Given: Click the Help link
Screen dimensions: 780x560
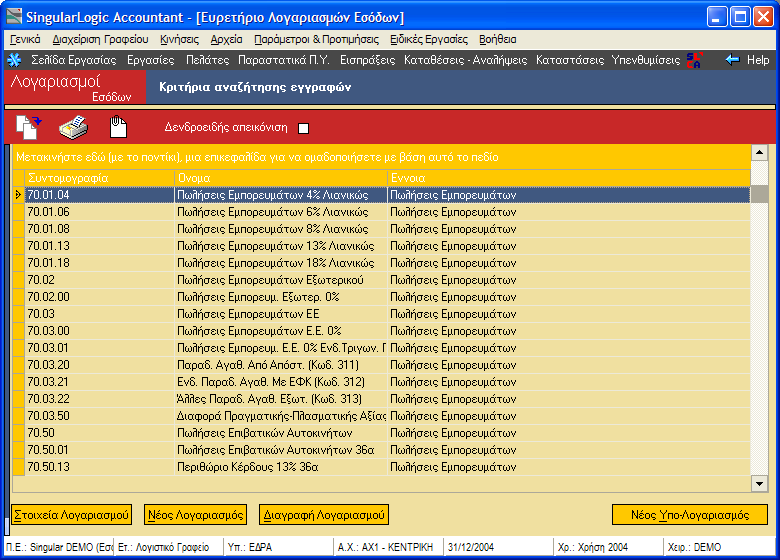Looking at the screenshot, I should click(758, 60).
